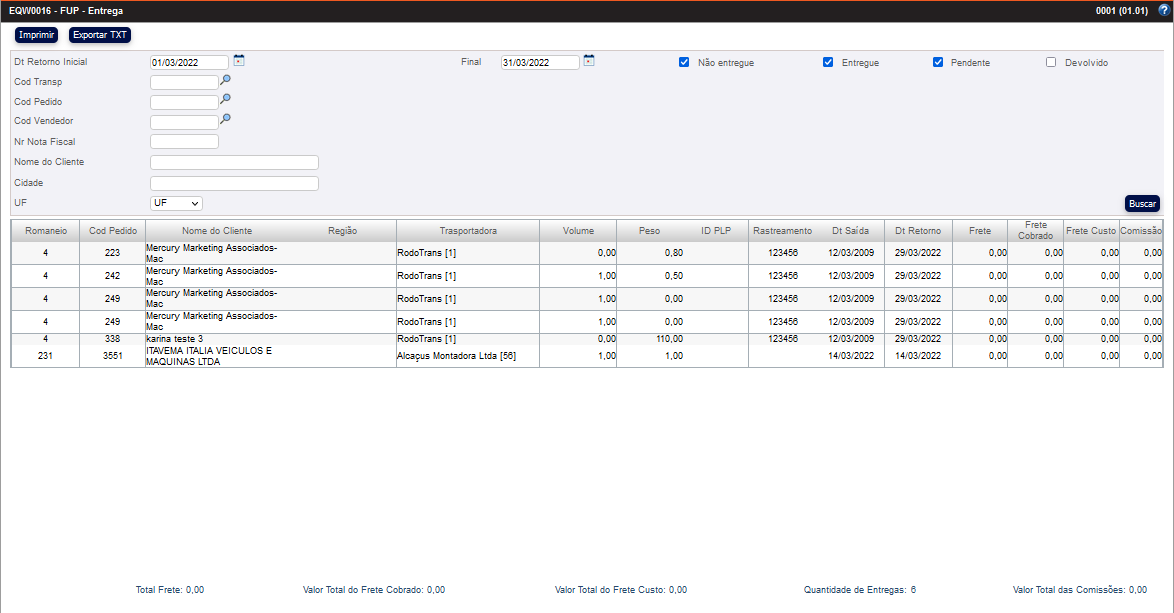Focus the Nome do Cliente input field
The image size is (1174, 613).
pos(234,163)
